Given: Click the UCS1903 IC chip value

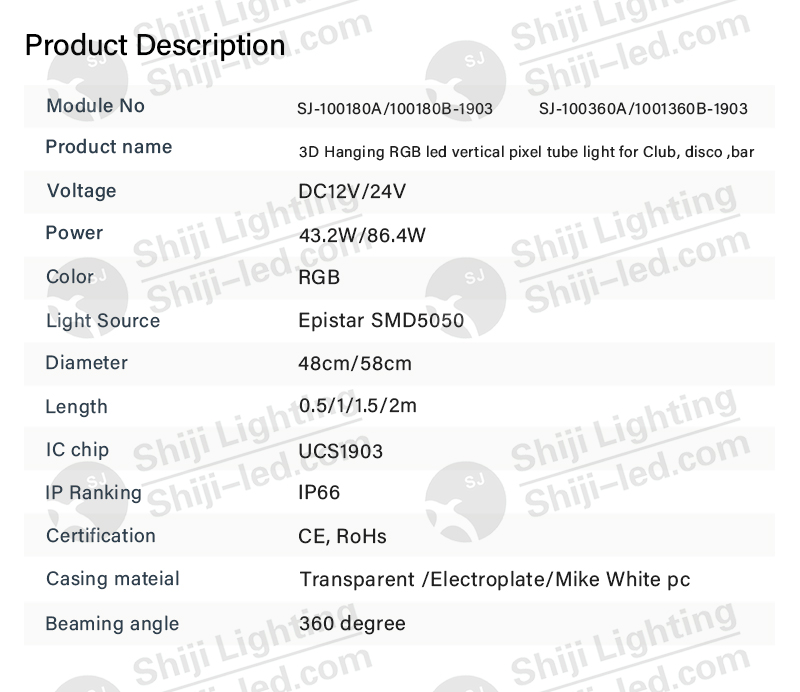Looking at the screenshot, I should coord(340,451).
